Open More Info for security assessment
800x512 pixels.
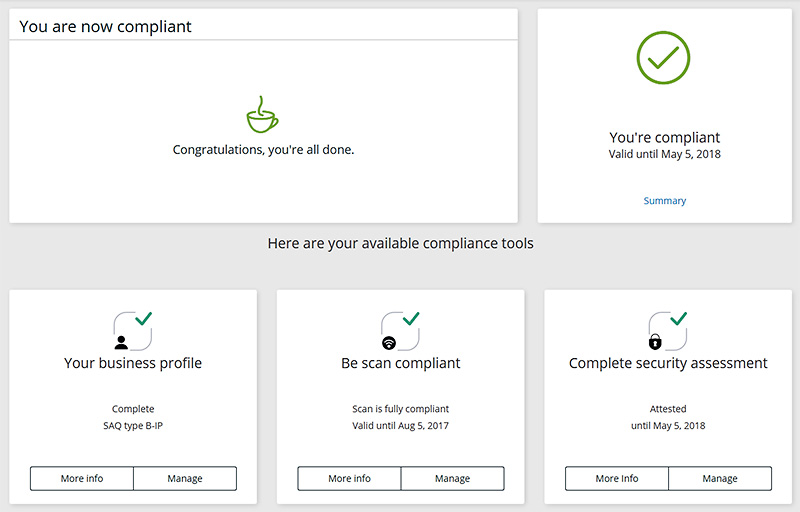tap(617, 479)
